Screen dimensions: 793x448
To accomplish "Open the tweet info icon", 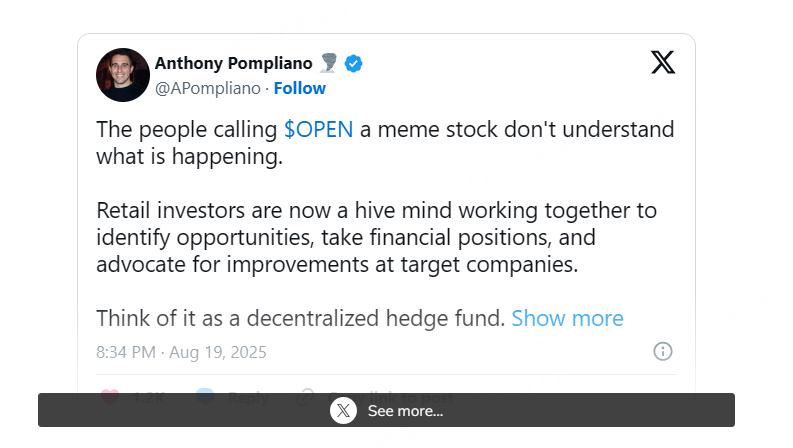I will (662, 351).
